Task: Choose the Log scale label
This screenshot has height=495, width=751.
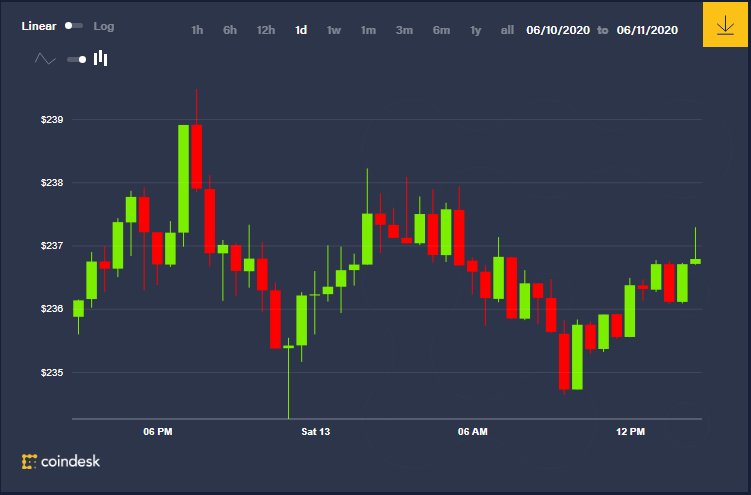Action: (103, 26)
